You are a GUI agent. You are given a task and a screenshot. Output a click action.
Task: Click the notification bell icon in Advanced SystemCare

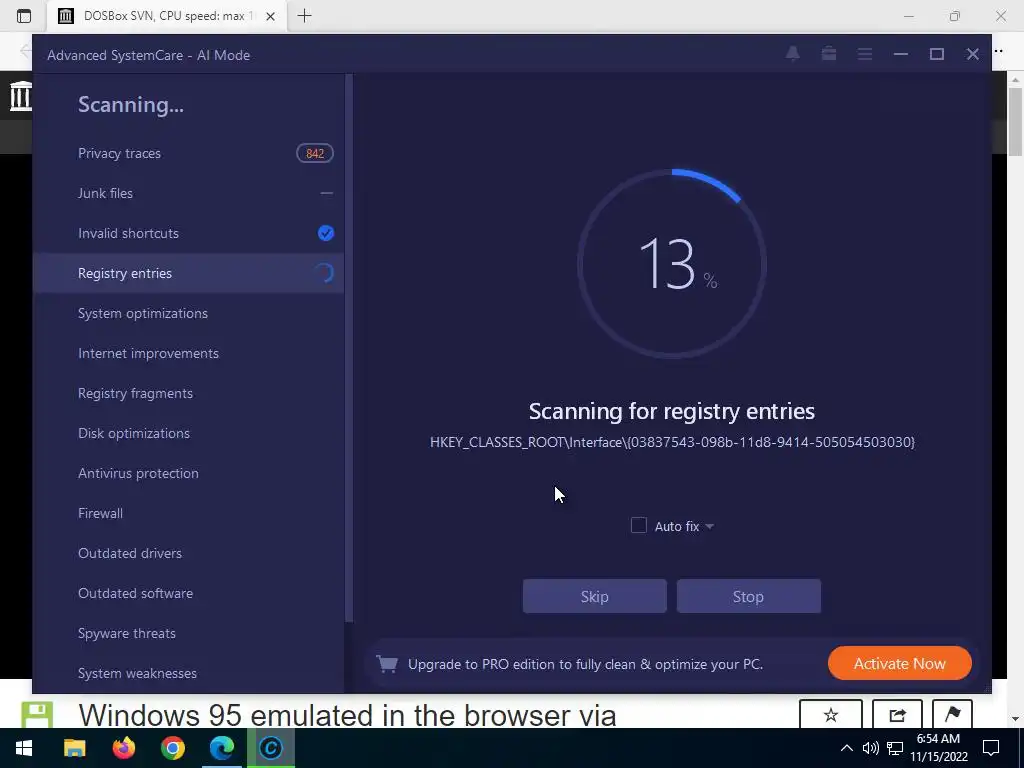793,54
